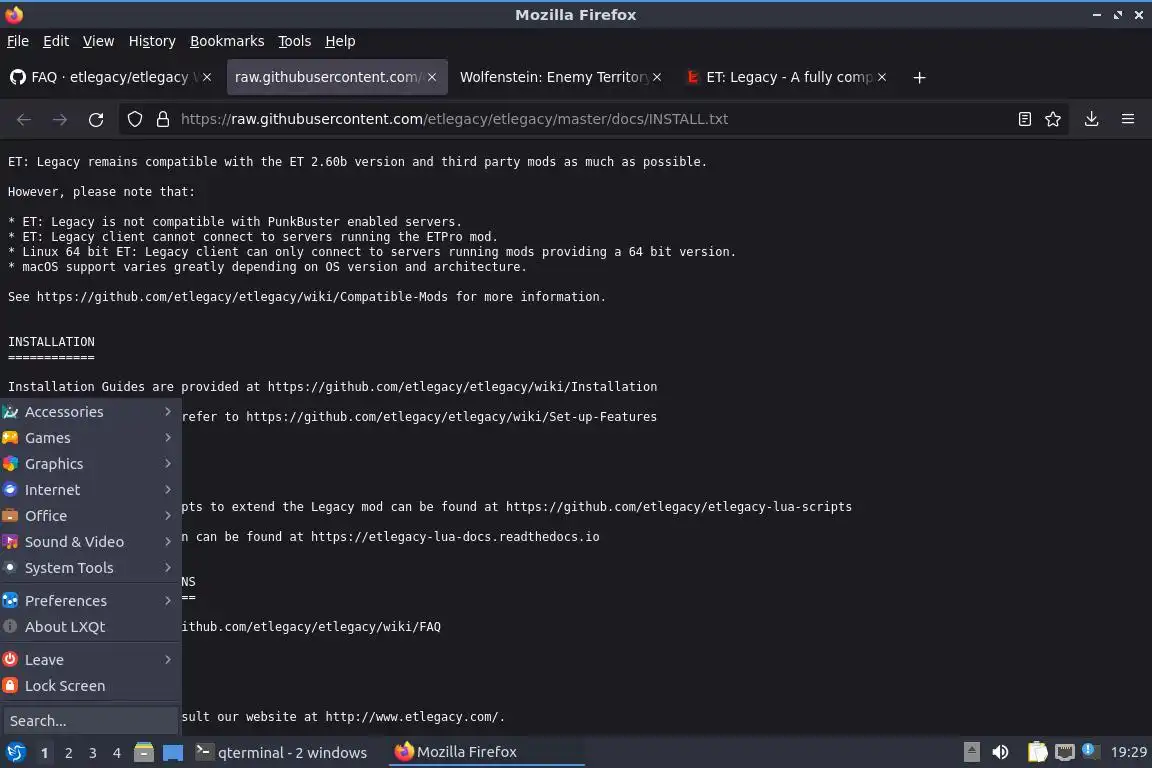Switch to virtual desktop 1
The width and height of the screenshot is (1152, 768).
pyautogui.click(x=45, y=753)
